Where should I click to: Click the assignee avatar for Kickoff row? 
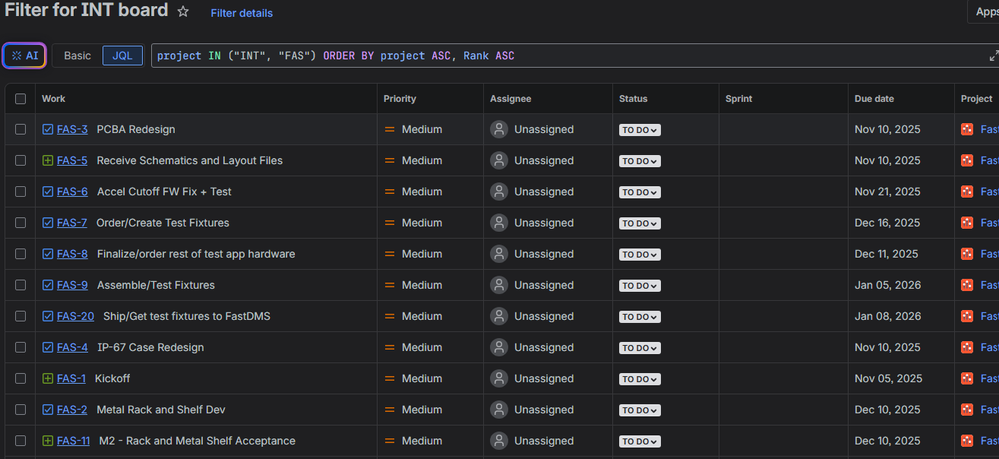click(499, 379)
